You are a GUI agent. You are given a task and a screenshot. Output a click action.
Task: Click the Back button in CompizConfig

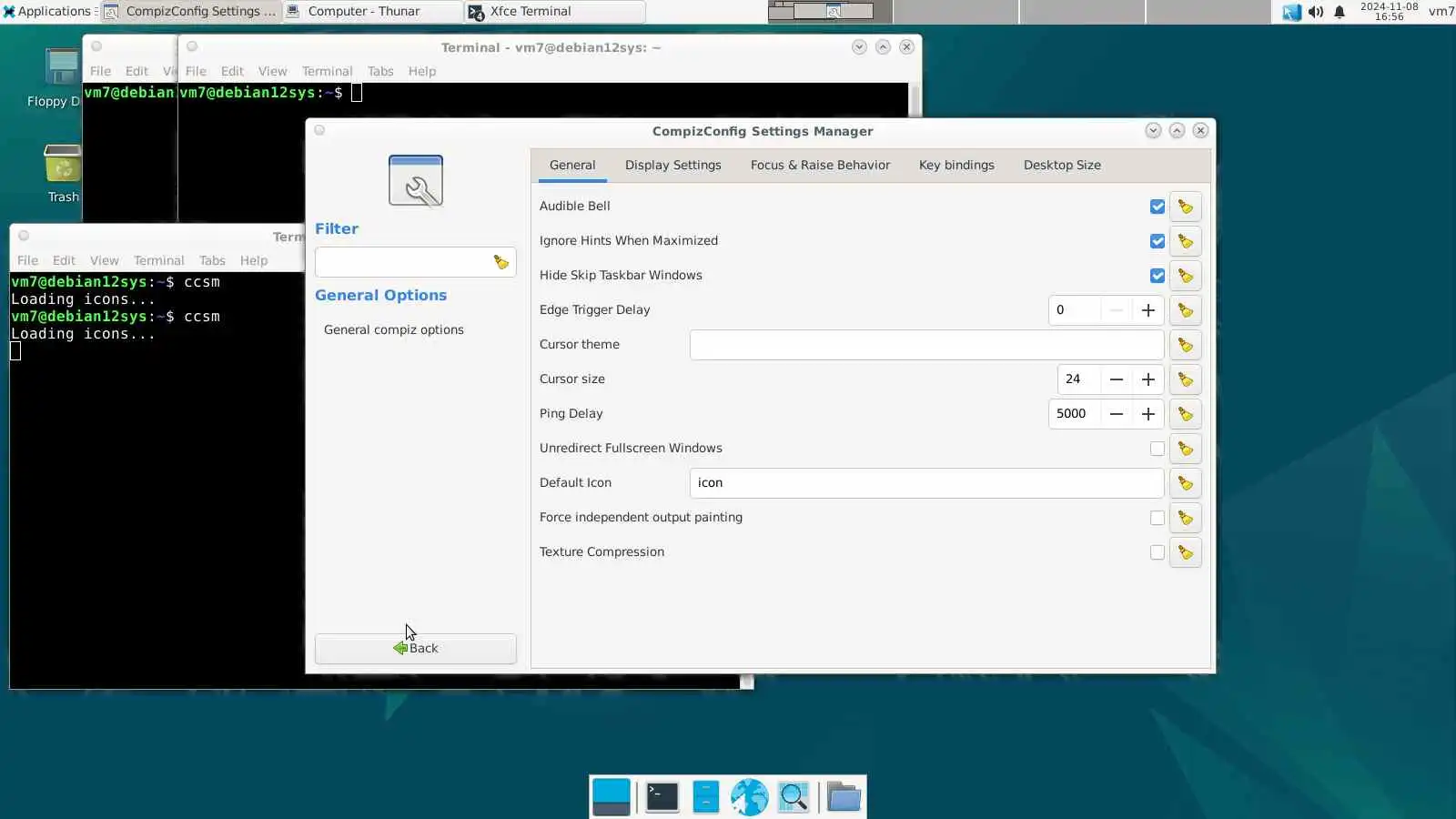point(416,648)
